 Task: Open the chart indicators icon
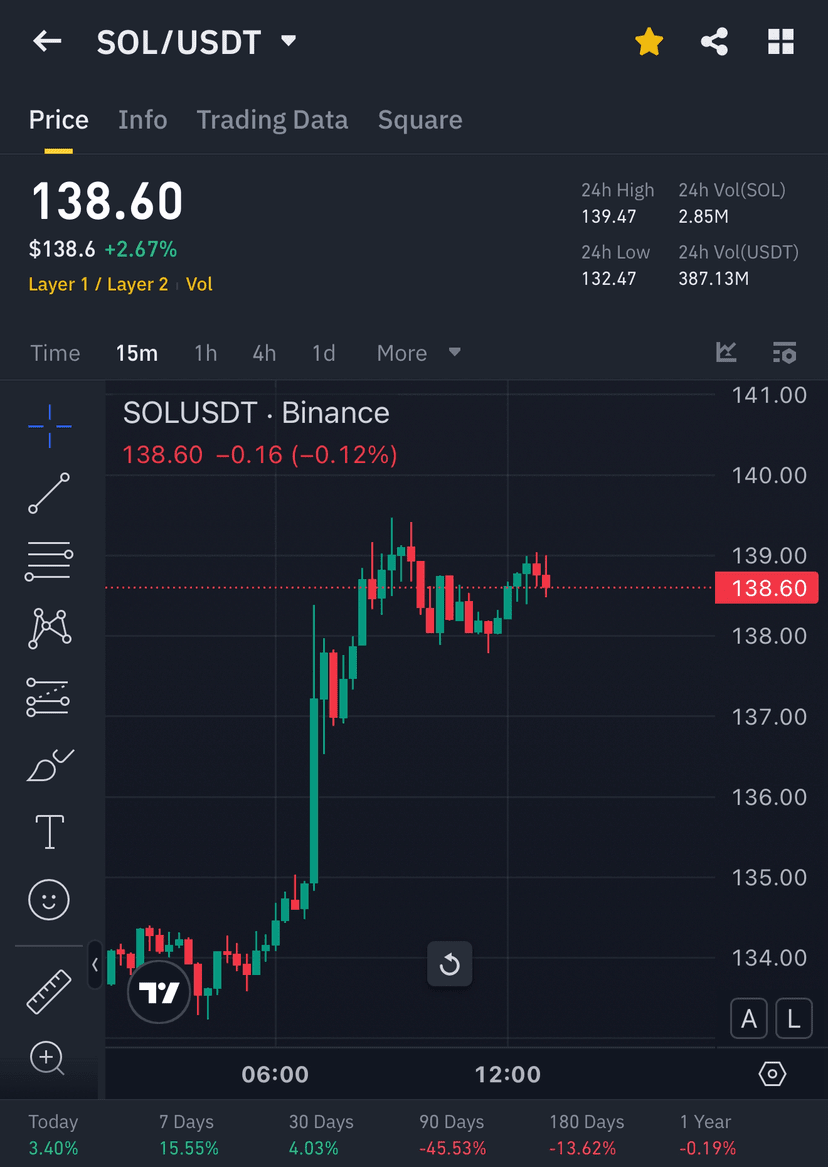(x=726, y=352)
